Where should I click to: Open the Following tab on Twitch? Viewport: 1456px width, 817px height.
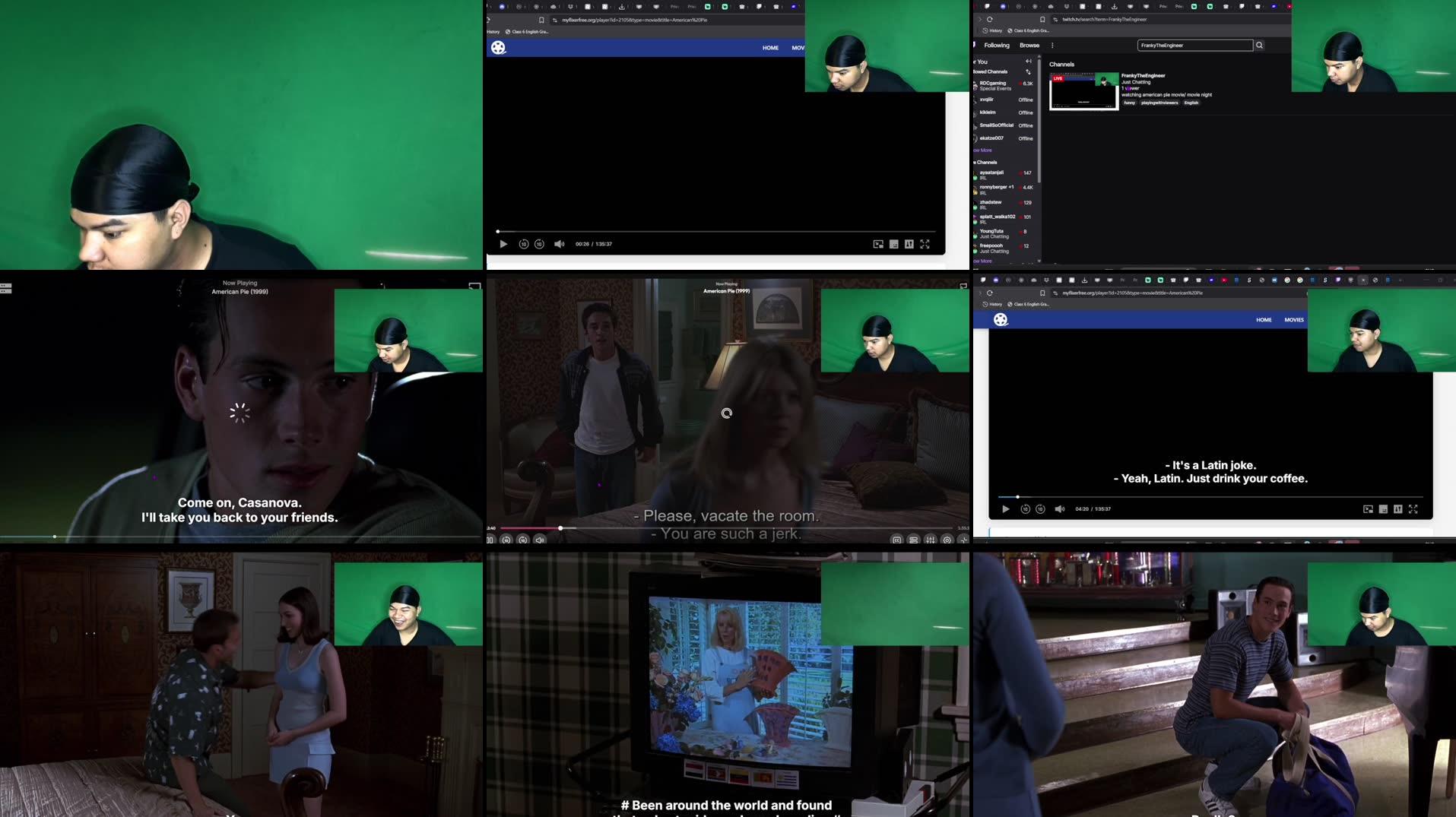(997, 46)
